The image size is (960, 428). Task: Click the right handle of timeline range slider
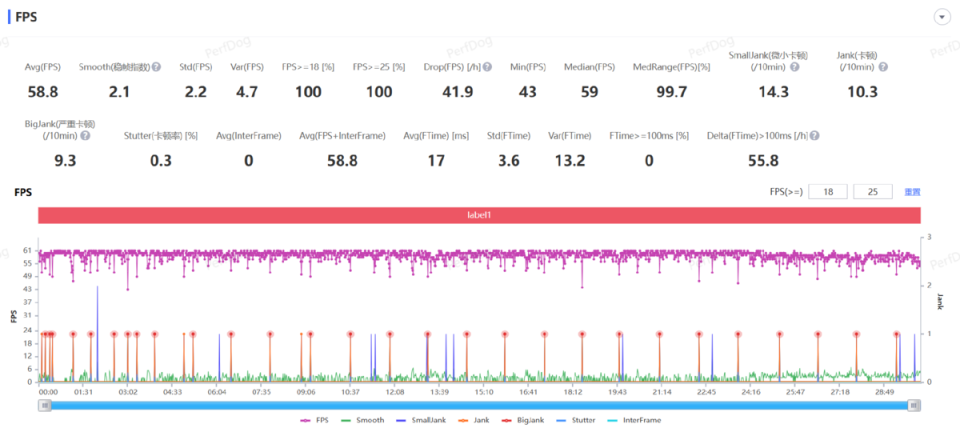pos(914,405)
